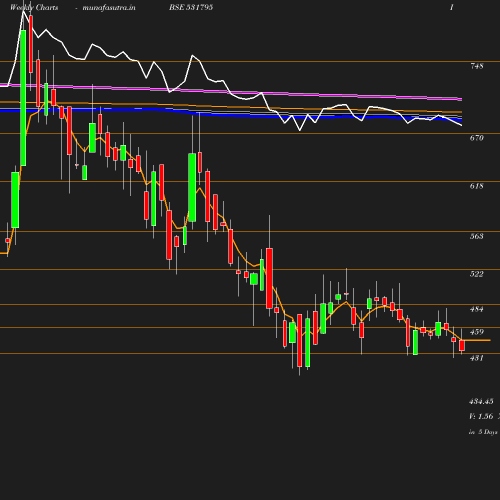Click the 670 price level label

(477, 138)
